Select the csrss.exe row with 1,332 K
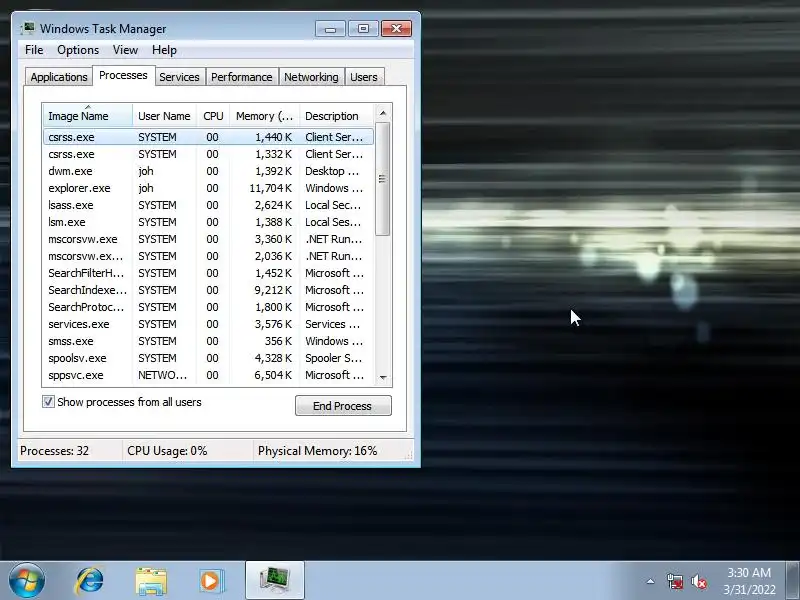 click(208, 154)
